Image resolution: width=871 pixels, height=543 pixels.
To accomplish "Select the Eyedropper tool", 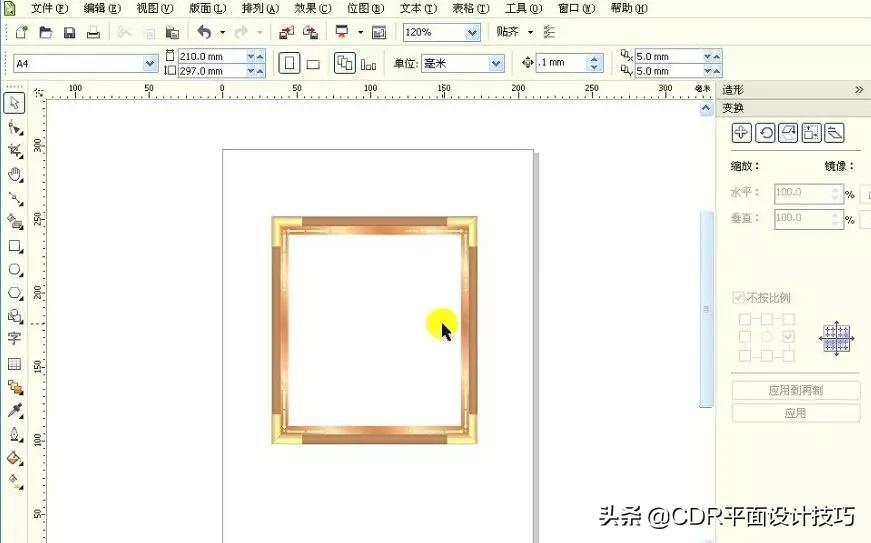I will pos(14,410).
